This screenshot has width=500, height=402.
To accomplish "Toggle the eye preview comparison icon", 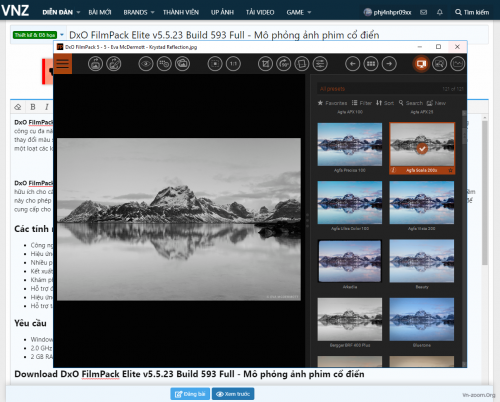I will 146,64.
